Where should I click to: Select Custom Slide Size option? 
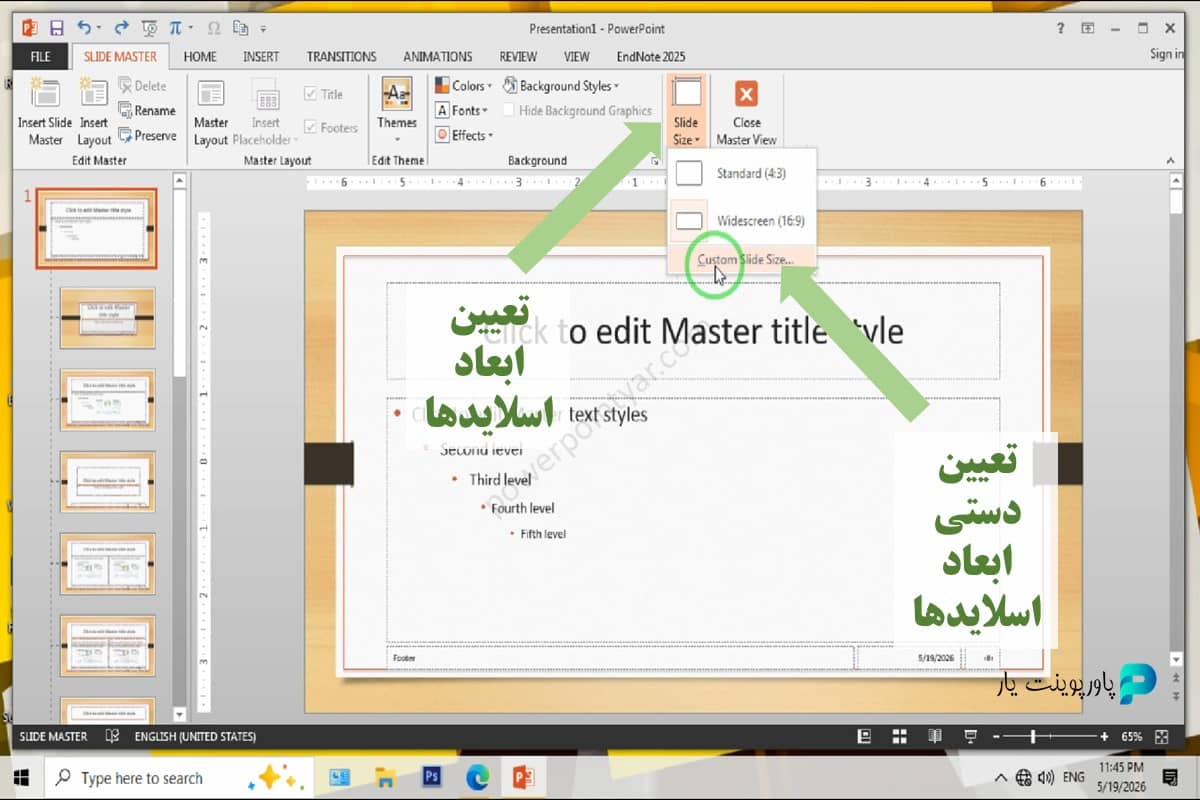pyautogui.click(x=742, y=260)
